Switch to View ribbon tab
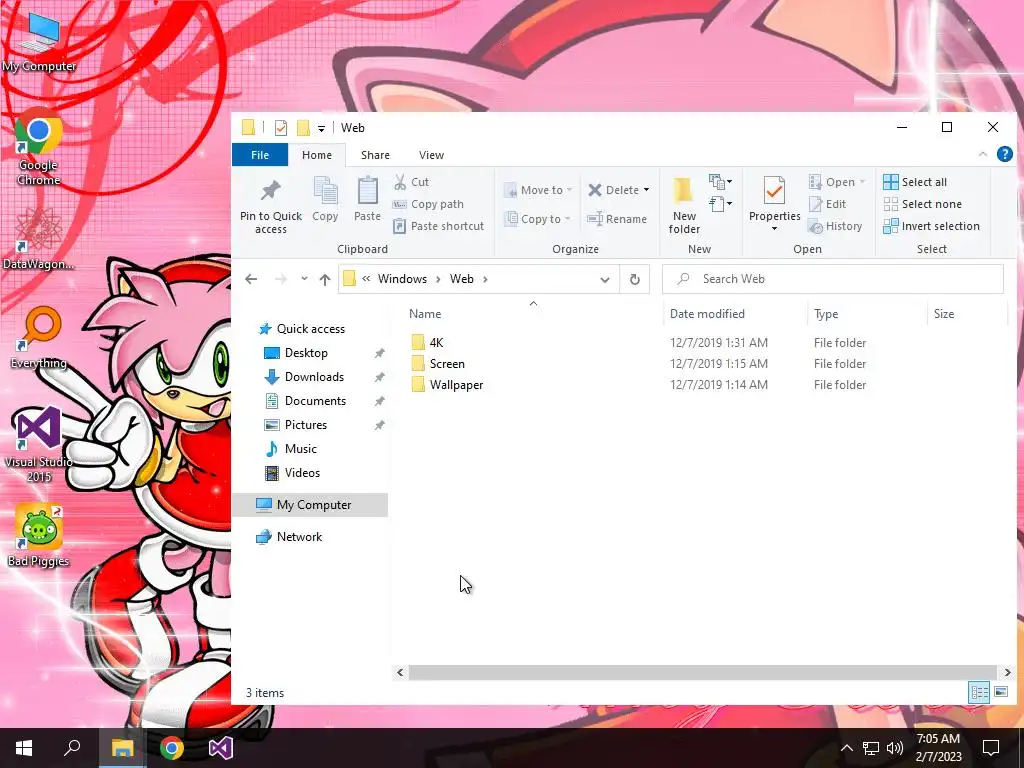The width and height of the screenshot is (1024, 768). 431,155
